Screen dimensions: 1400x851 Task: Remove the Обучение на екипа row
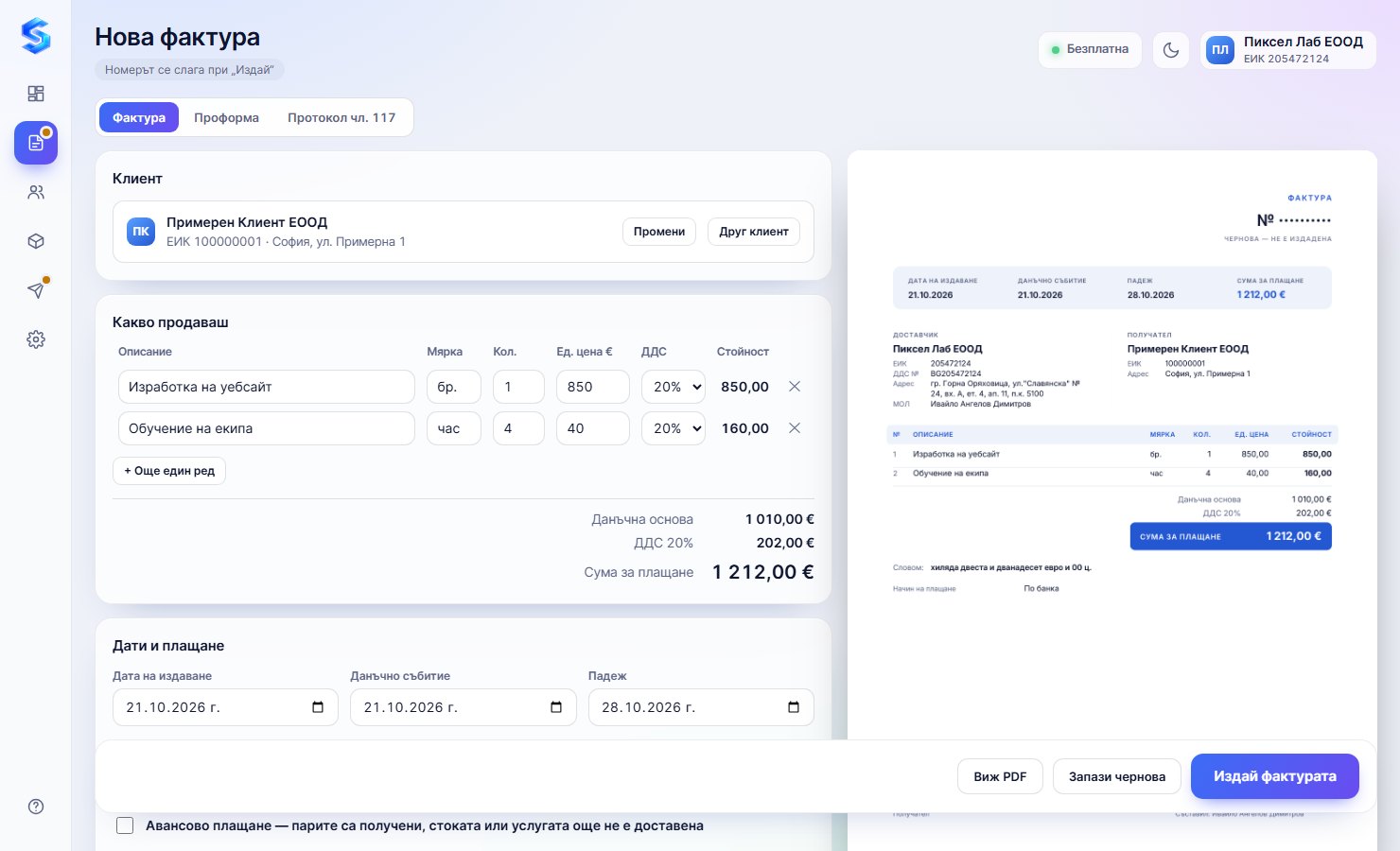[x=795, y=428]
